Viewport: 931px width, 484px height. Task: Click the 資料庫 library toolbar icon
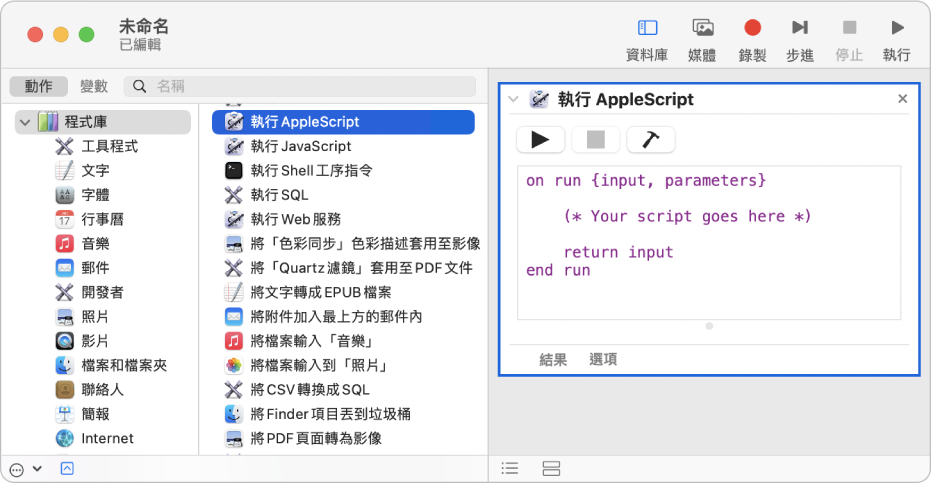[647, 29]
